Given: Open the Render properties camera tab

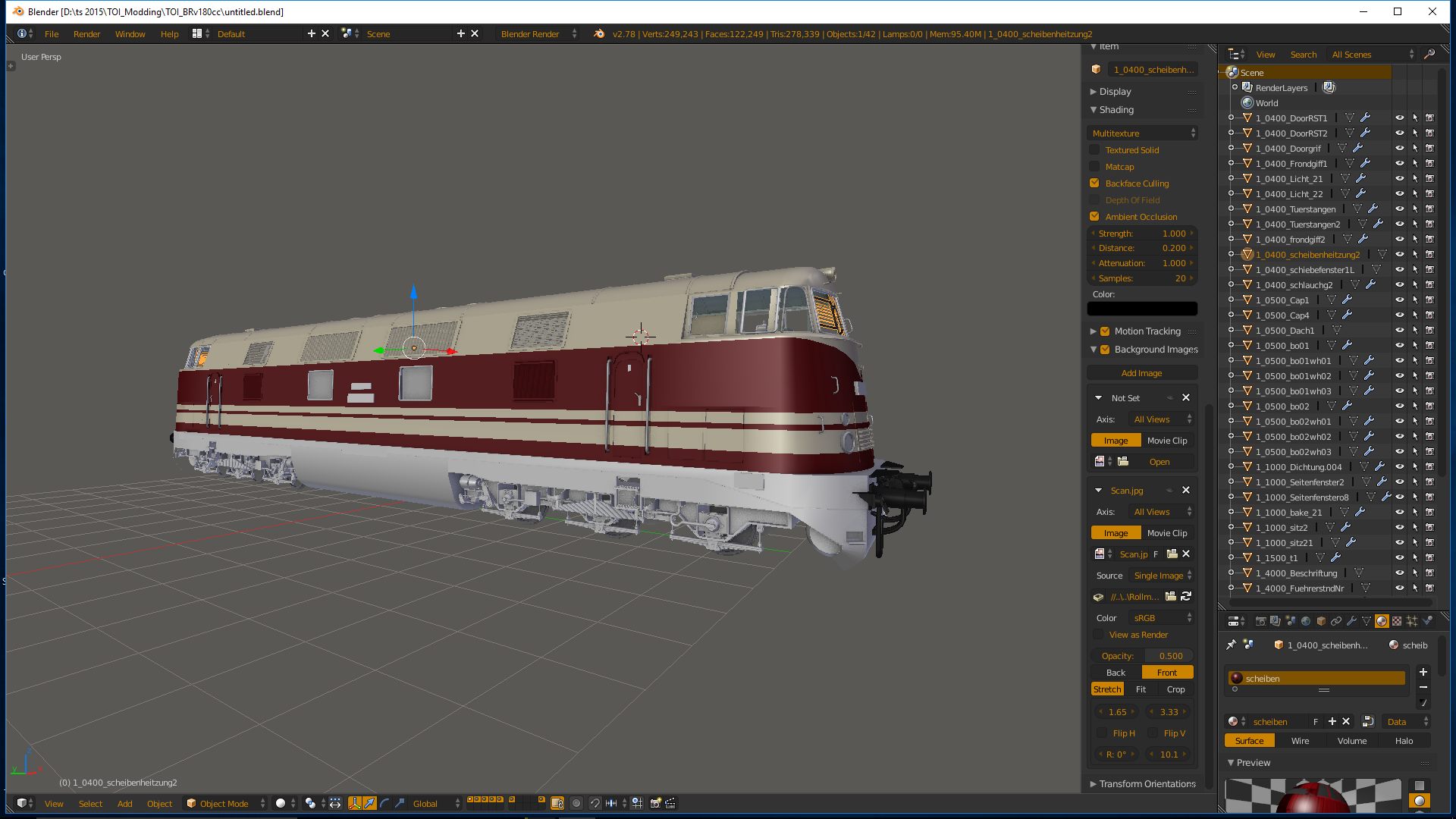Looking at the screenshot, I should coord(1260,621).
